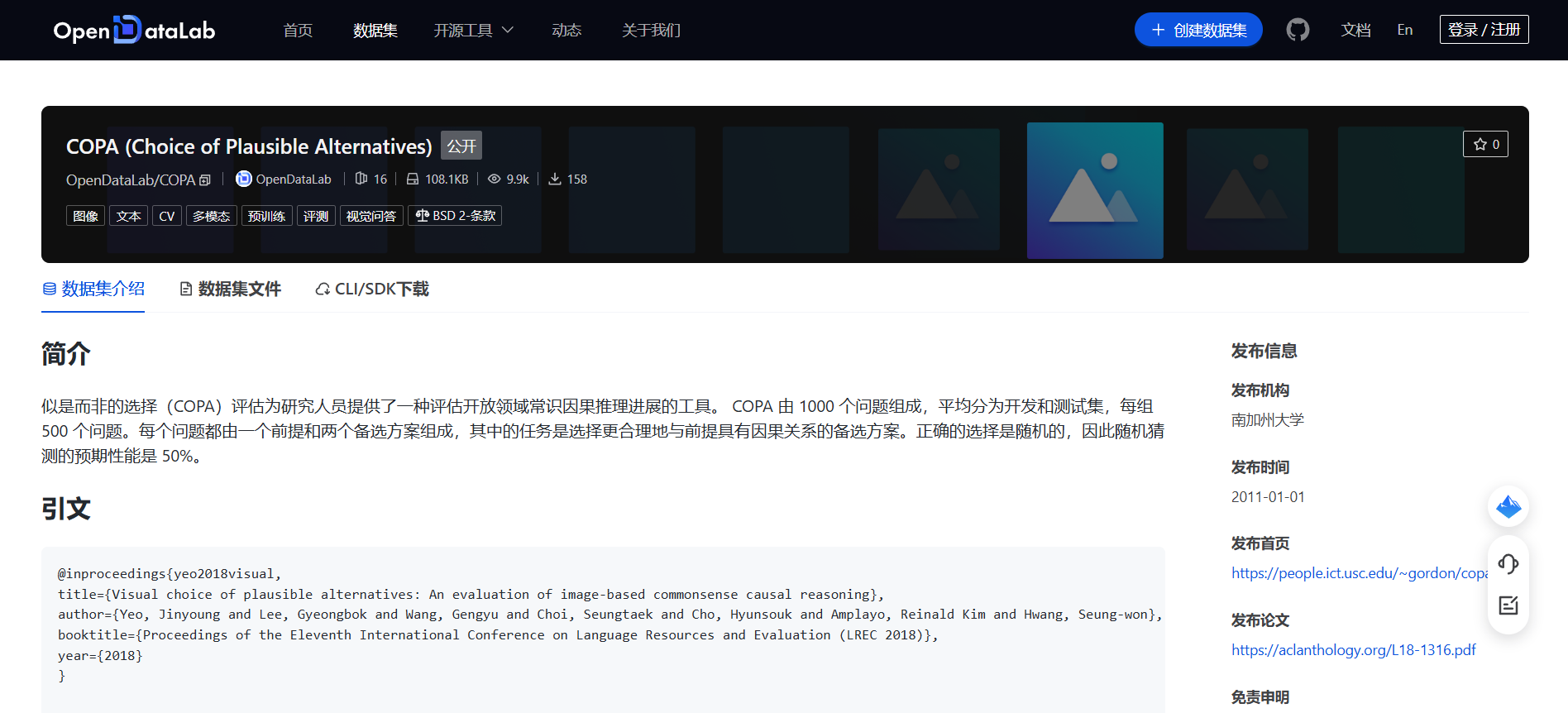The width and height of the screenshot is (1568, 713).
Task: Switch to 数据集文件 tab
Action: 231,289
